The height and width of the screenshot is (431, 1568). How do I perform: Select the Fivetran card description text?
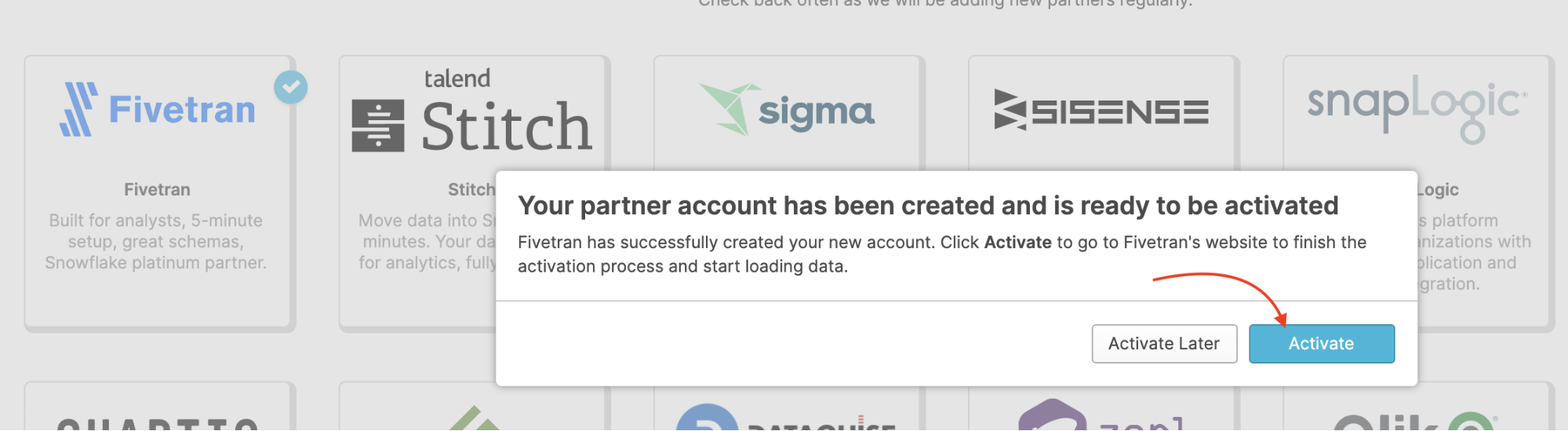click(156, 242)
